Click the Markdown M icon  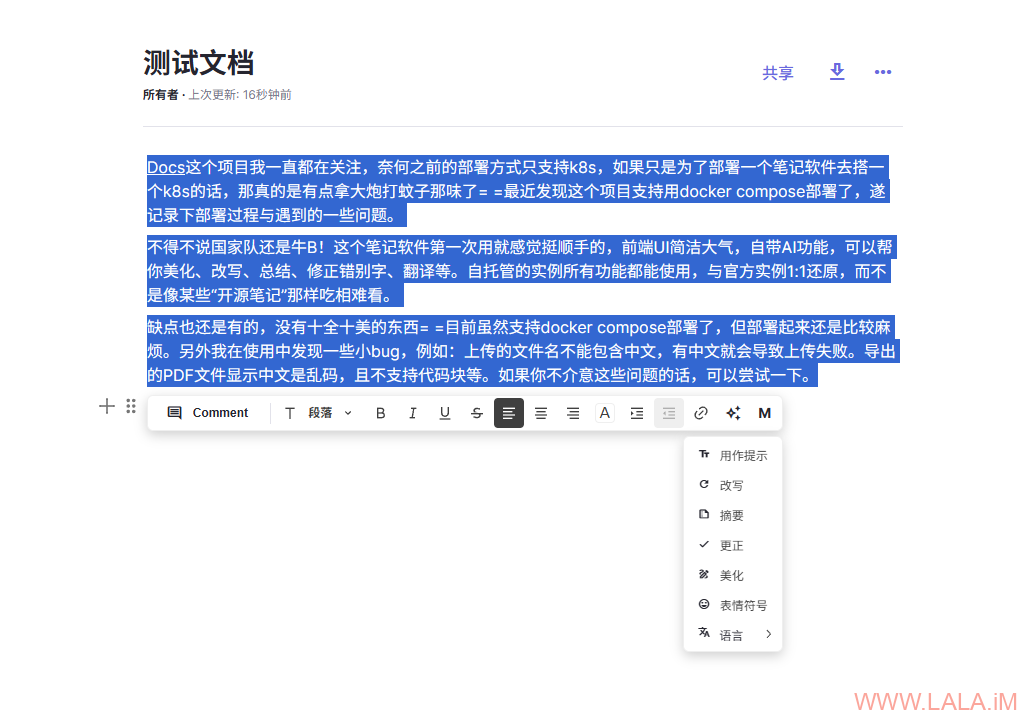(x=765, y=413)
